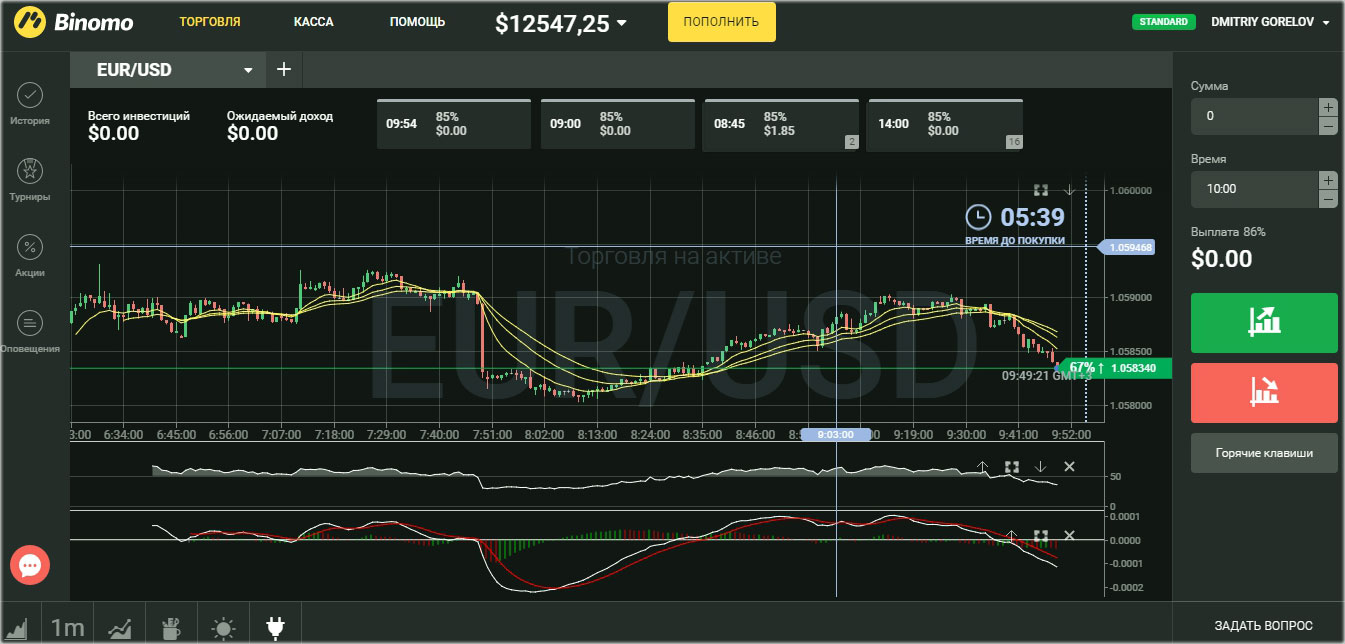Maximize the main price chart with fullscreen icon

[1040, 190]
